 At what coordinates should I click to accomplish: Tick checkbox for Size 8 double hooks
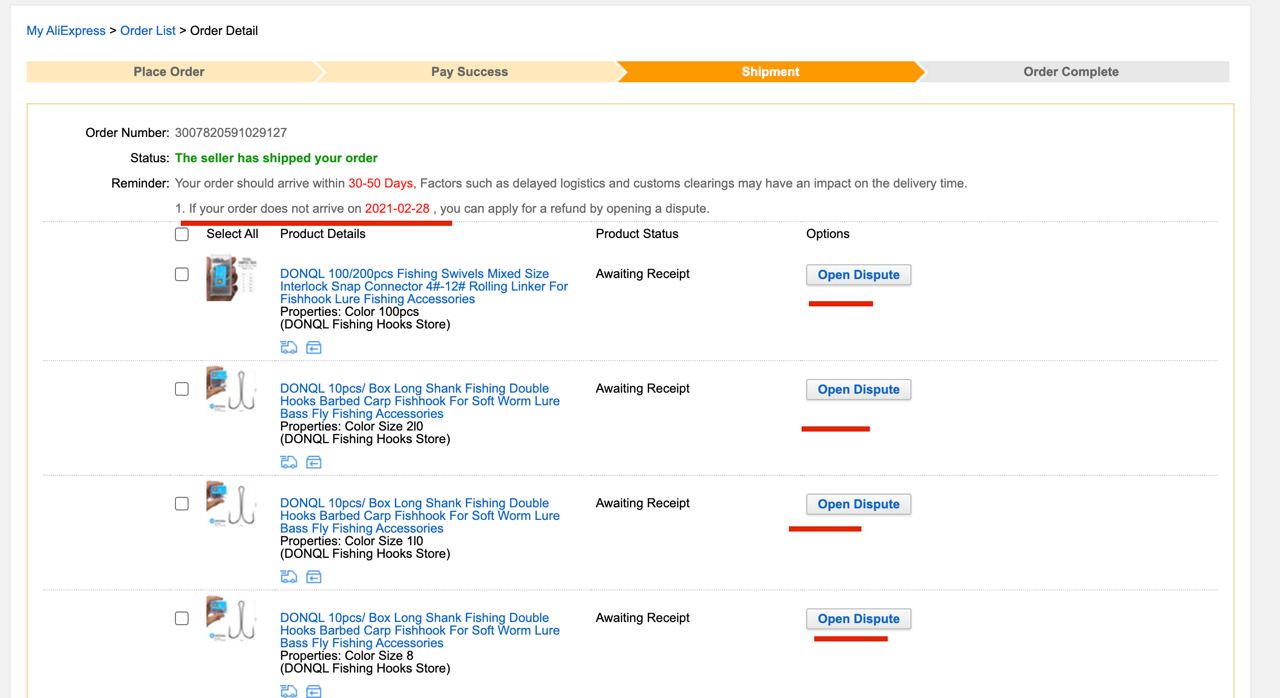tap(182, 618)
